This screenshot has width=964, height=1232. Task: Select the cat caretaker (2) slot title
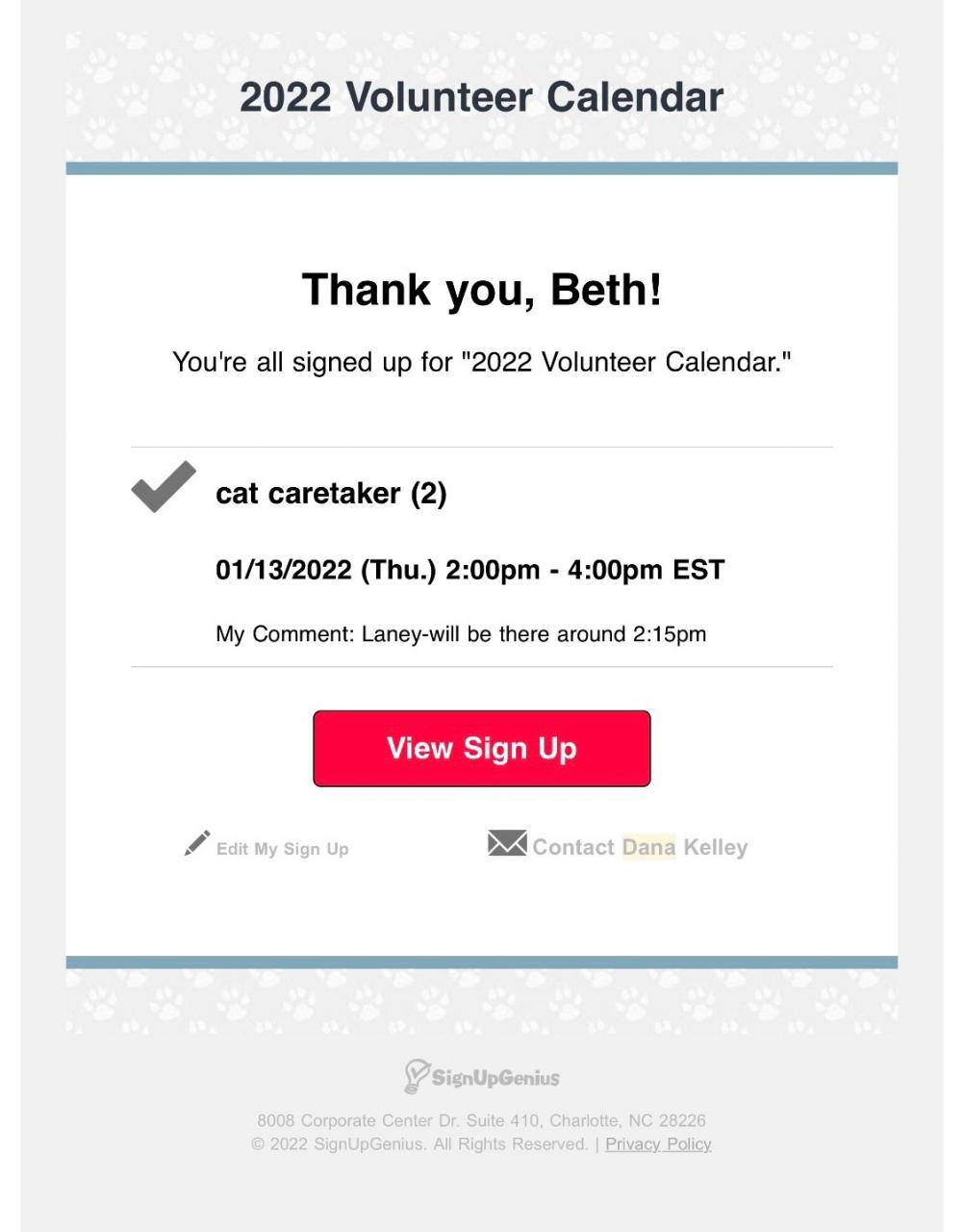click(x=331, y=494)
